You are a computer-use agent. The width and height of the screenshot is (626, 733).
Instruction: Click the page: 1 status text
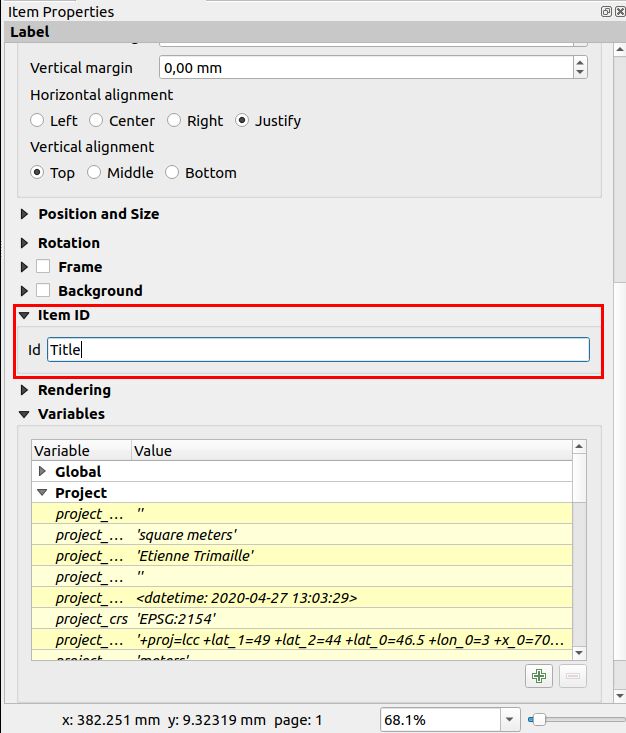point(298,720)
